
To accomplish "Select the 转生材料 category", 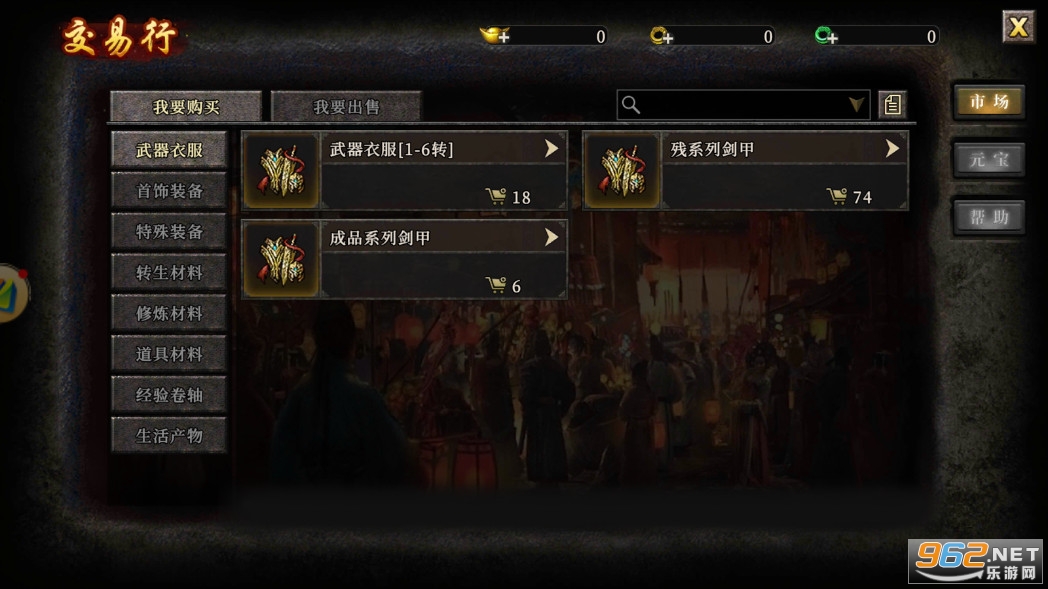I will 169,273.
